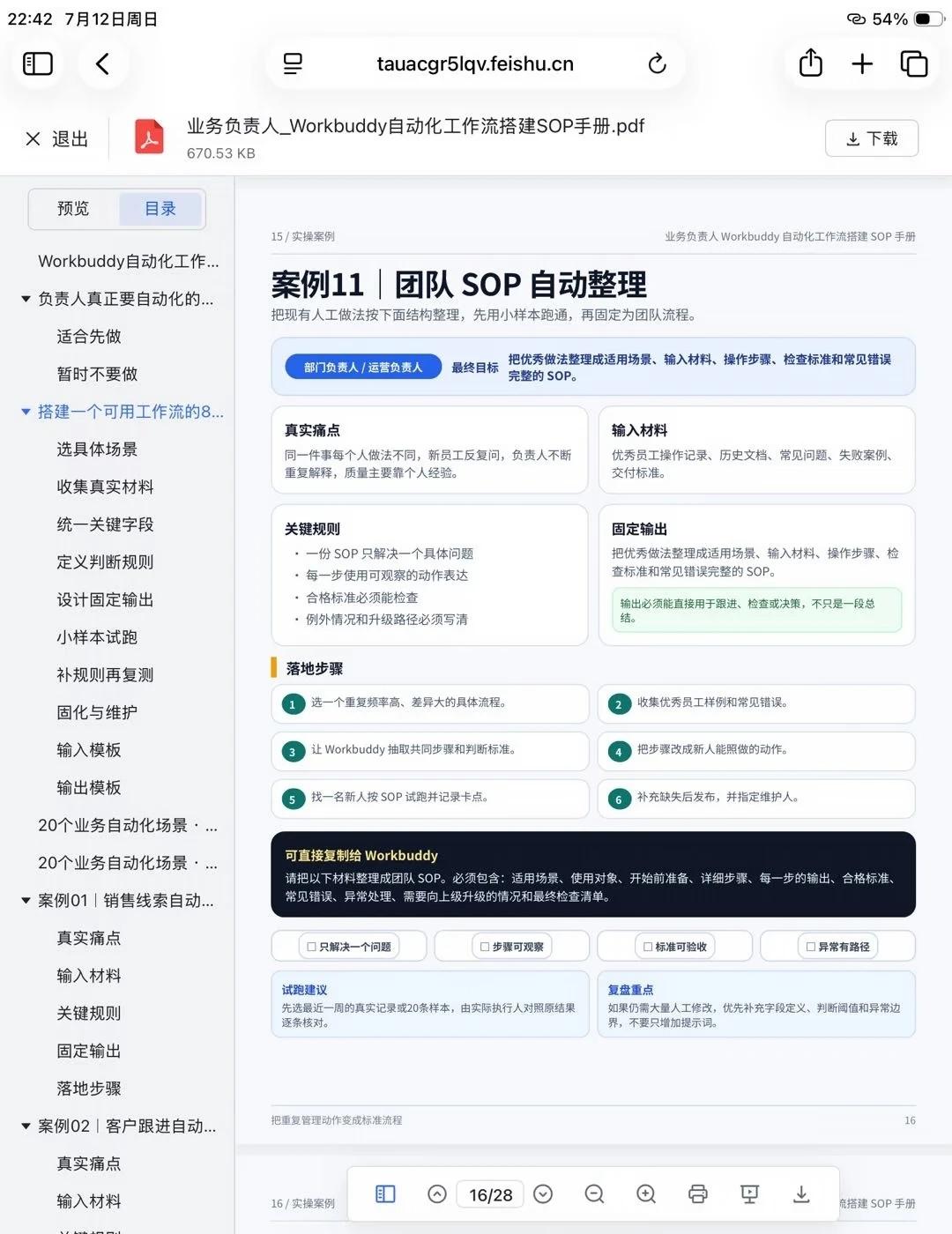Collapse the 案例01 销售线索自动 section
This screenshot has width=952, height=1234.
point(26,901)
